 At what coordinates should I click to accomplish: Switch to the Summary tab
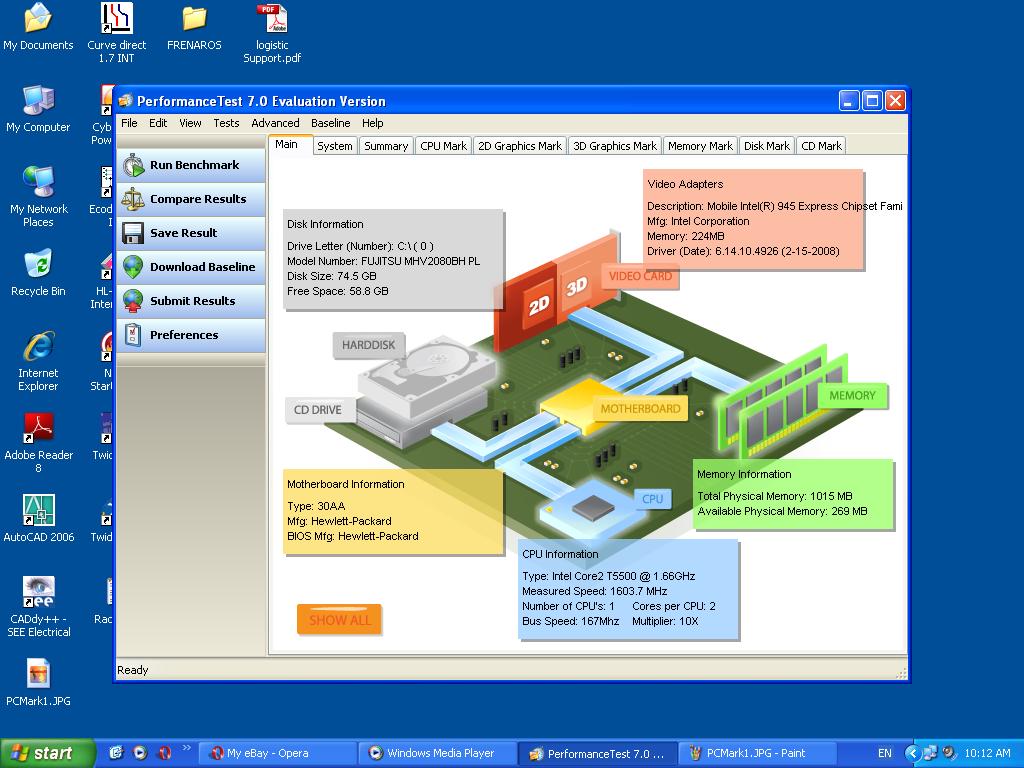(x=386, y=146)
